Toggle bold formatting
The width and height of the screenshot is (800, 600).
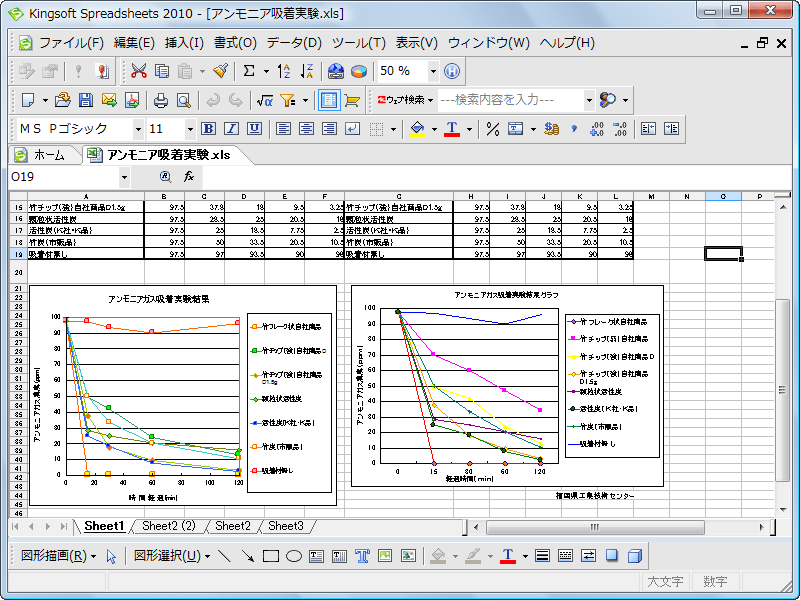click(208, 129)
